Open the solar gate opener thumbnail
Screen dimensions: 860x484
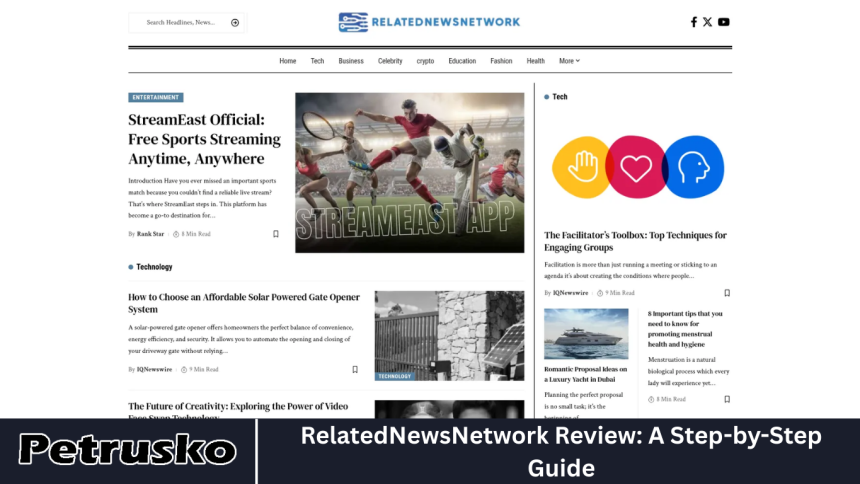click(x=449, y=336)
